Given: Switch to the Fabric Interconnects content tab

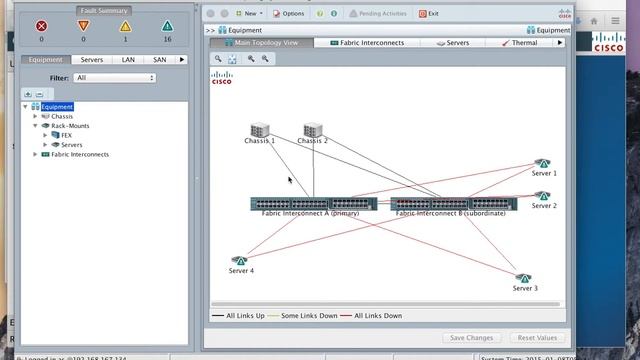Looking at the screenshot, I should [x=367, y=42].
